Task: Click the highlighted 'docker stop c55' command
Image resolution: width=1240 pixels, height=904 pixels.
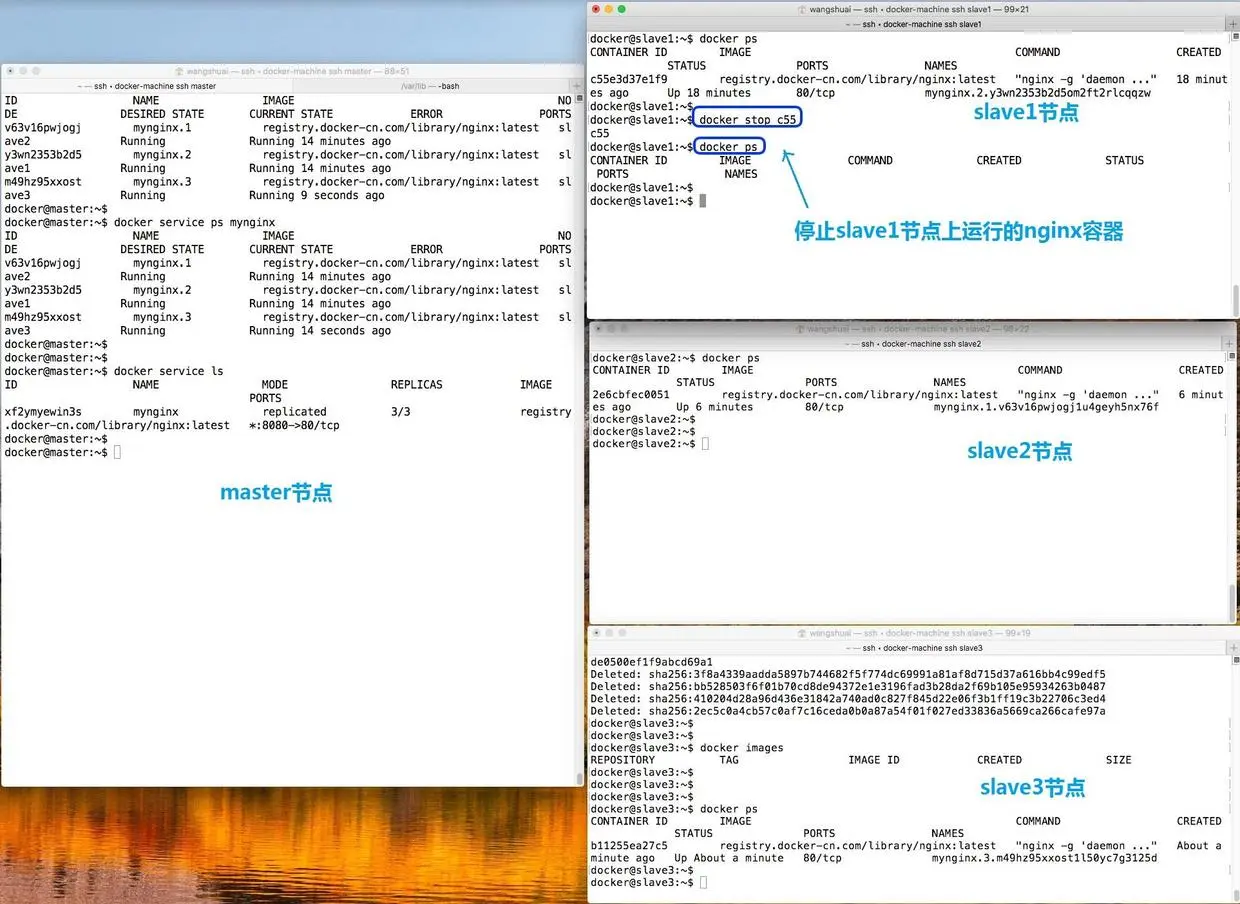Action: [x=748, y=119]
